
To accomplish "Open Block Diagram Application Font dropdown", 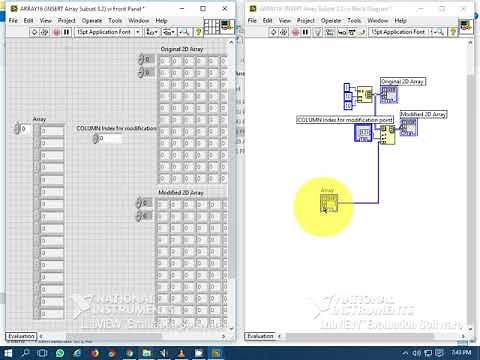I will click(x=398, y=32).
